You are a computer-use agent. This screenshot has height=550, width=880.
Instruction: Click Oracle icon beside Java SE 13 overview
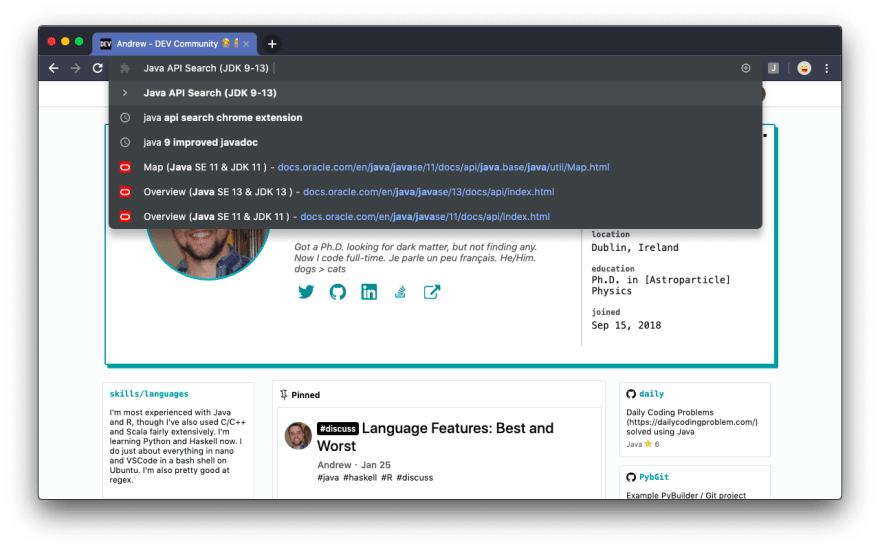[x=125, y=191]
